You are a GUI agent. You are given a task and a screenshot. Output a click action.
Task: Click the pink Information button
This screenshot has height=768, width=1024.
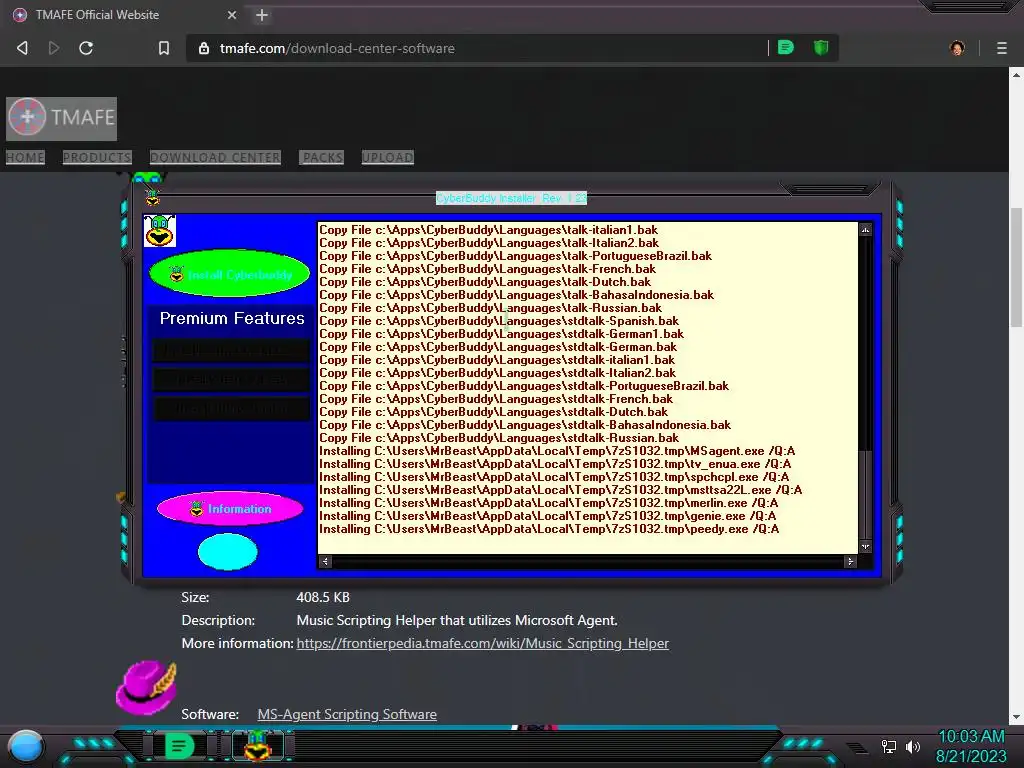(x=231, y=508)
